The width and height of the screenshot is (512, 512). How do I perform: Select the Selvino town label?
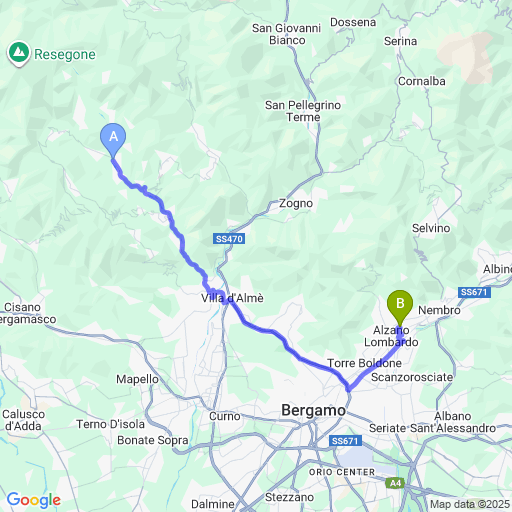point(431,228)
